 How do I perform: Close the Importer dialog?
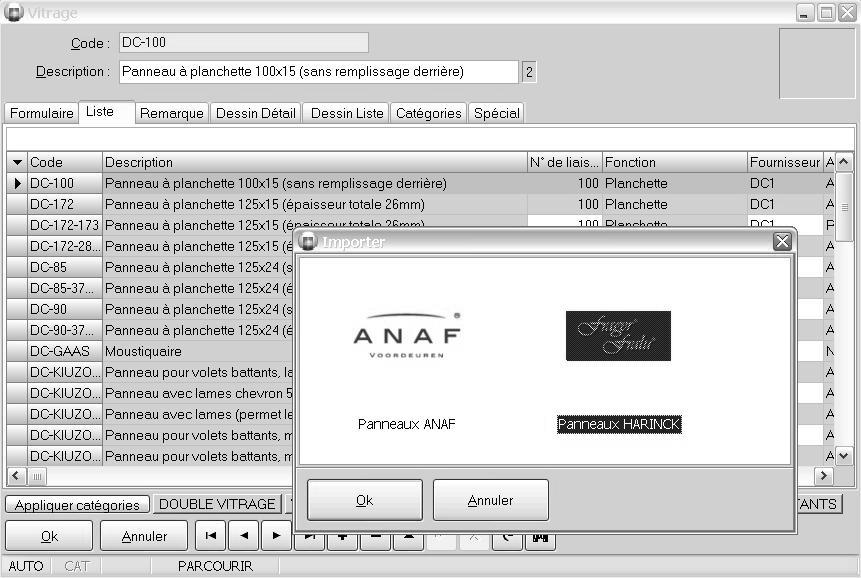tap(782, 242)
